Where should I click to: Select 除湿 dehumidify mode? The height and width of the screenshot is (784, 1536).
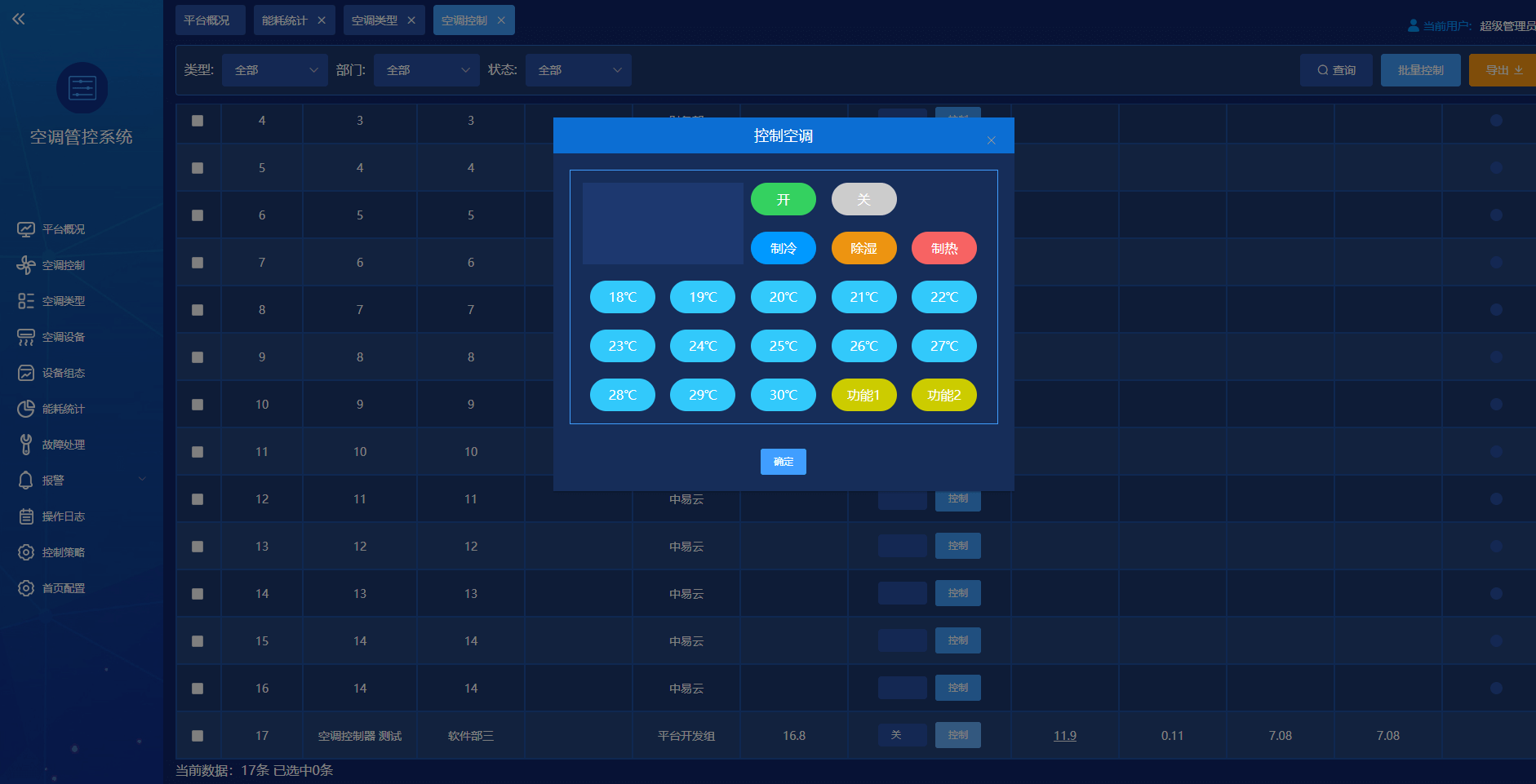coord(864,248)
